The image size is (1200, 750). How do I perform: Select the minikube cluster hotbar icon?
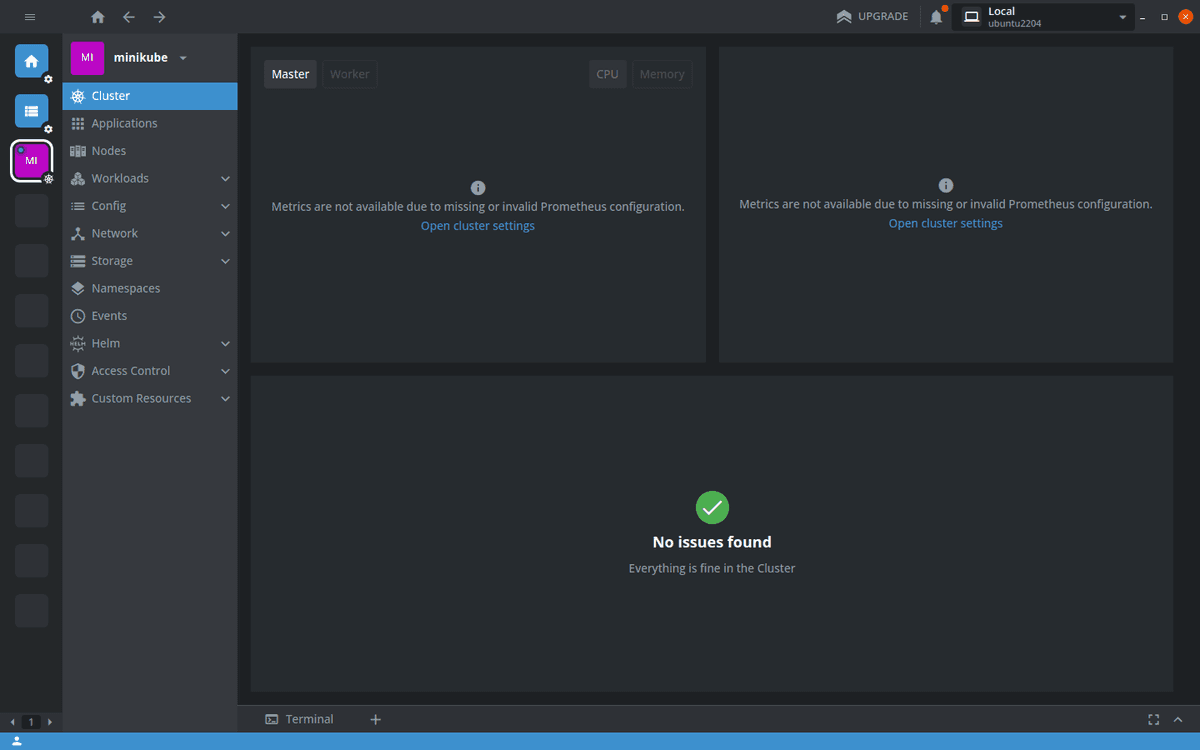31,161
